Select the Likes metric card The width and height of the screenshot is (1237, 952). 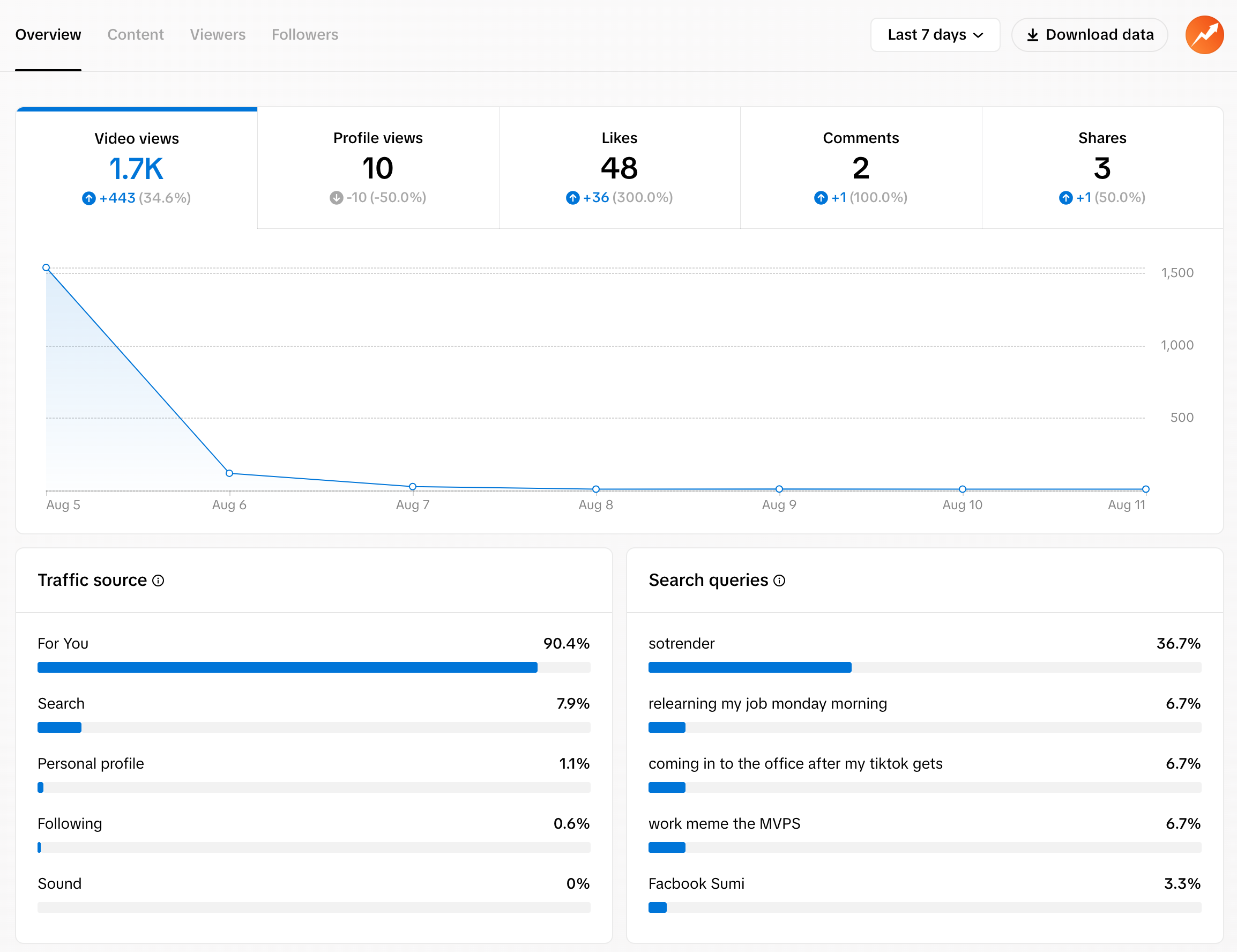(x=619, y=167)
